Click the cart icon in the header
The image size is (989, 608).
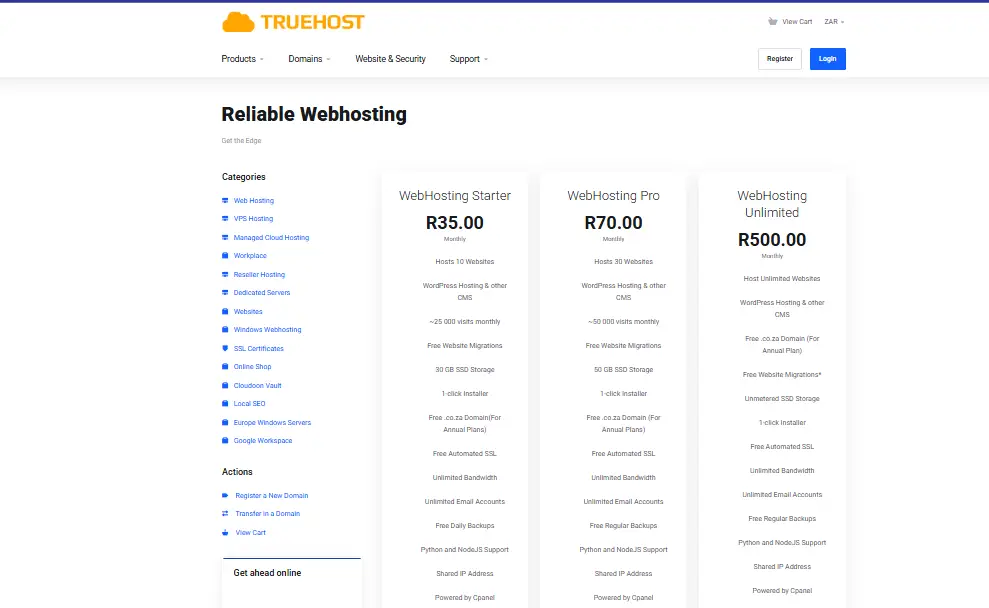[771, 21]
